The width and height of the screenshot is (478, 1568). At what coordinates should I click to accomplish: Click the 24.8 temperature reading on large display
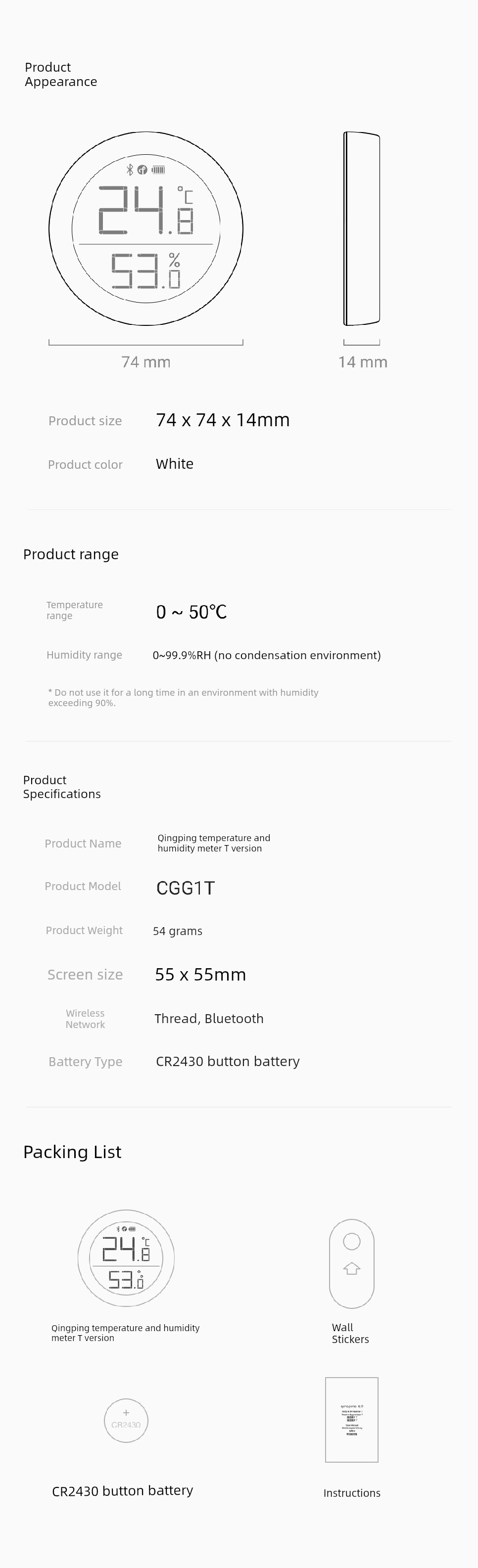[146, 211]
